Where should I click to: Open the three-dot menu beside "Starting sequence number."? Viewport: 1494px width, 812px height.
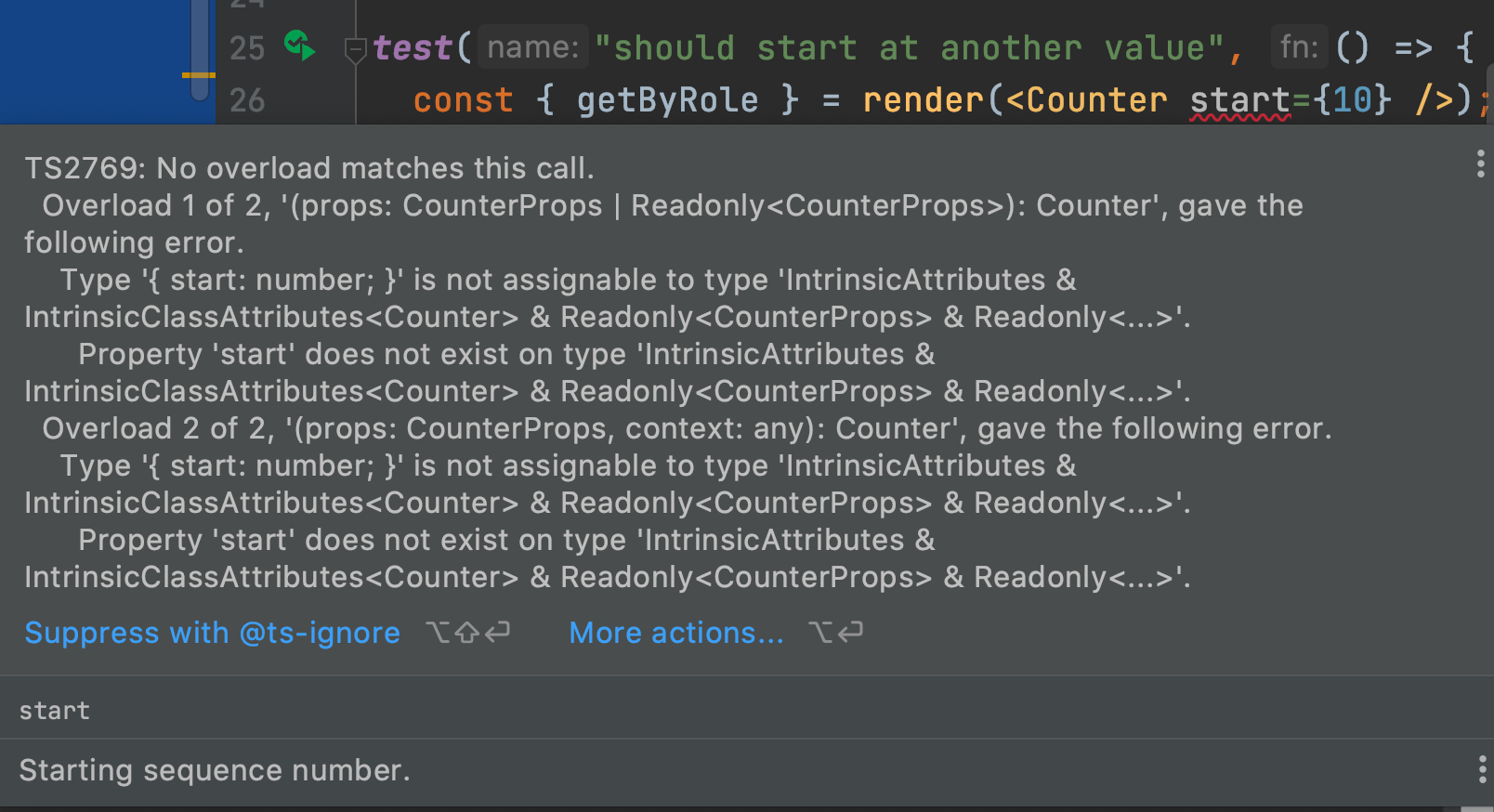coord(1482,769)
